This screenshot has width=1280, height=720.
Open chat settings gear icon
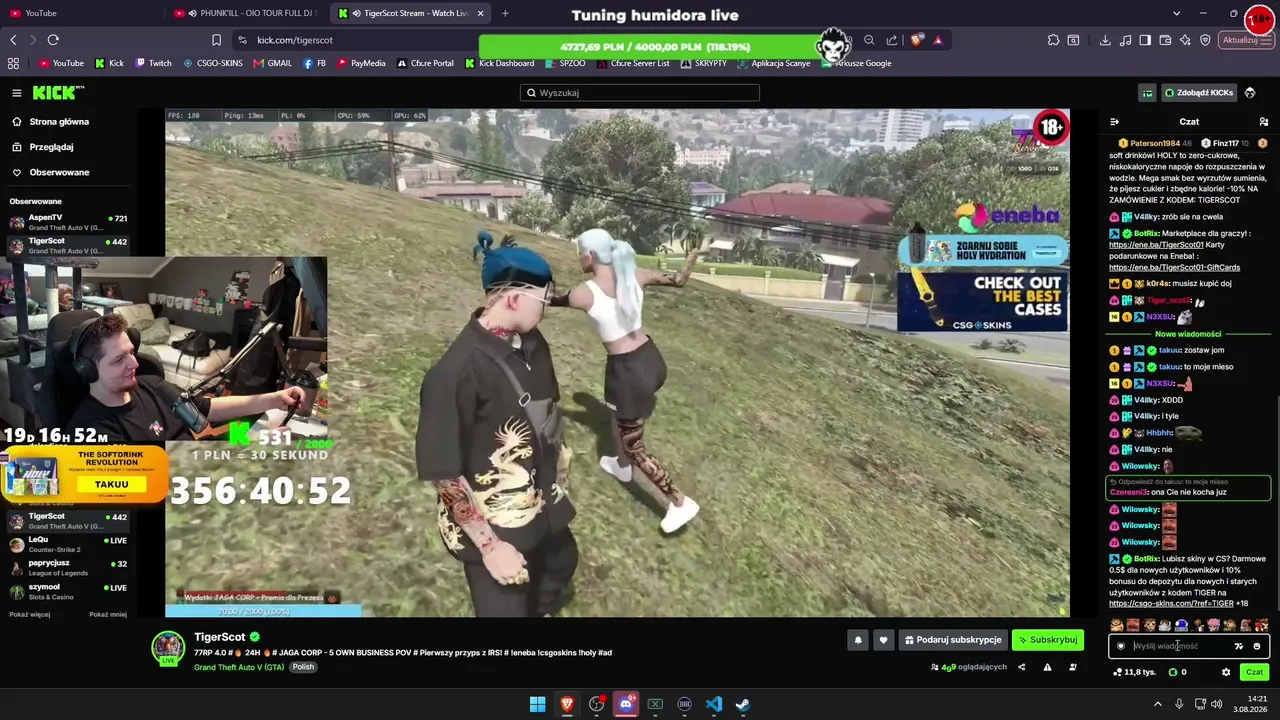(1226, 672)
